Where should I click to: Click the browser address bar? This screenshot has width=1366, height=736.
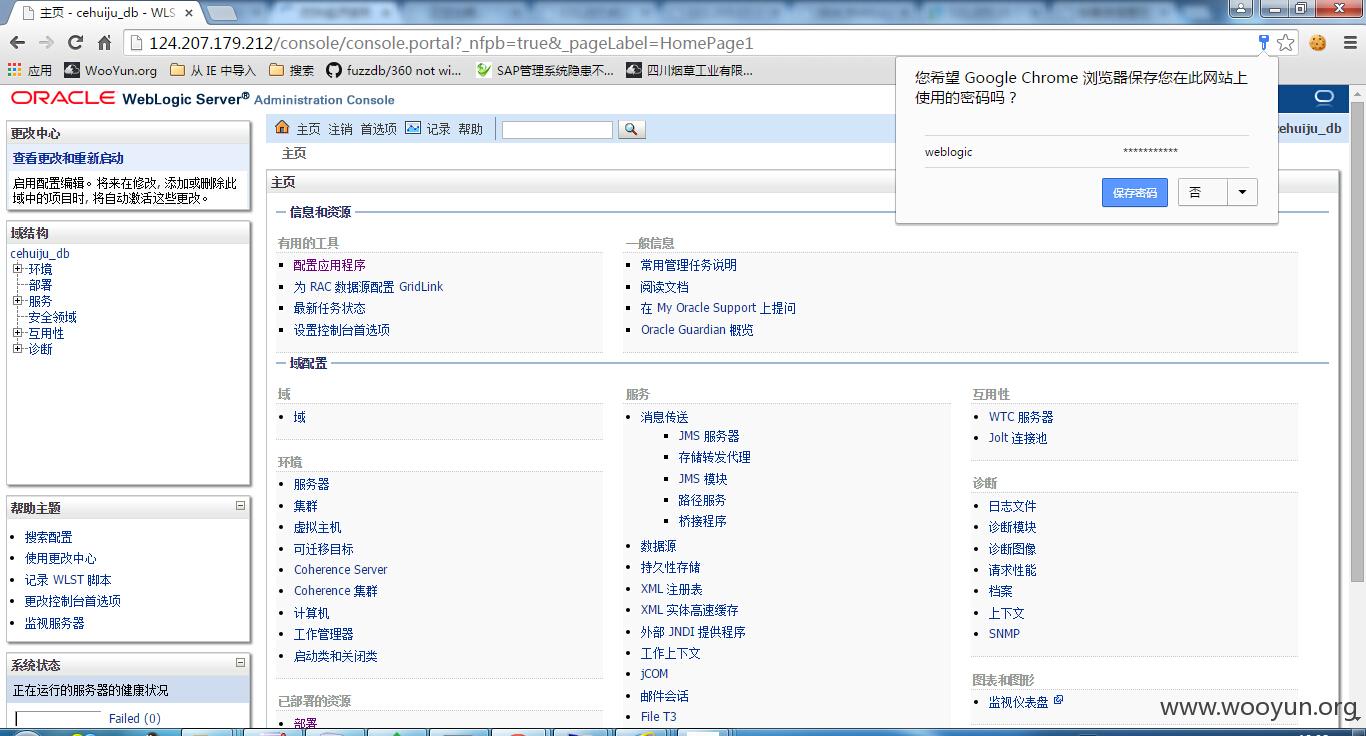tap(690, 43)
